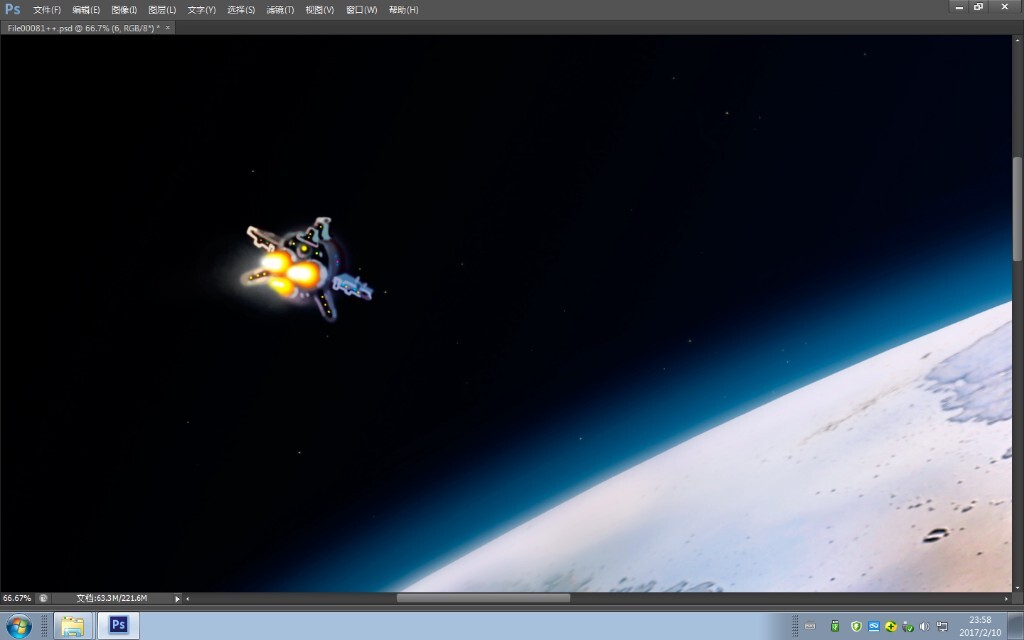Click the network connection tray icon

942,626
